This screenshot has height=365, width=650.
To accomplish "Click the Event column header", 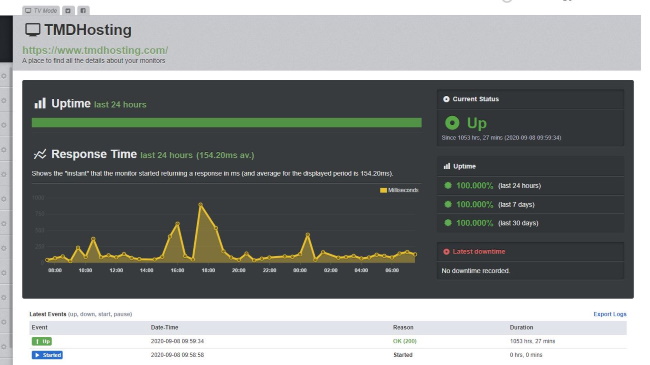I will [39, 327].
